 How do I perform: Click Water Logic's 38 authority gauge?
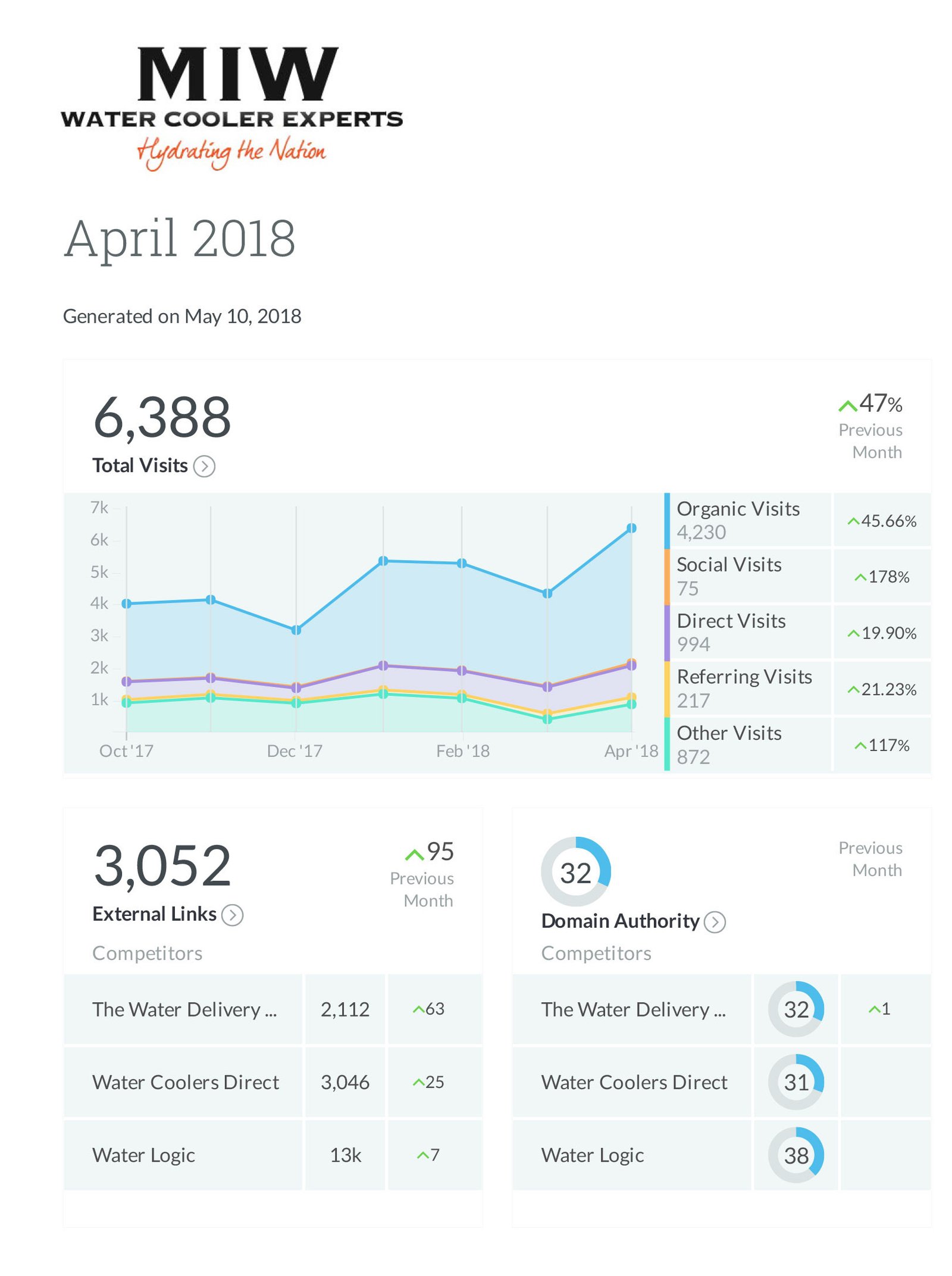pyautogui.click(x=796, y=1155)
